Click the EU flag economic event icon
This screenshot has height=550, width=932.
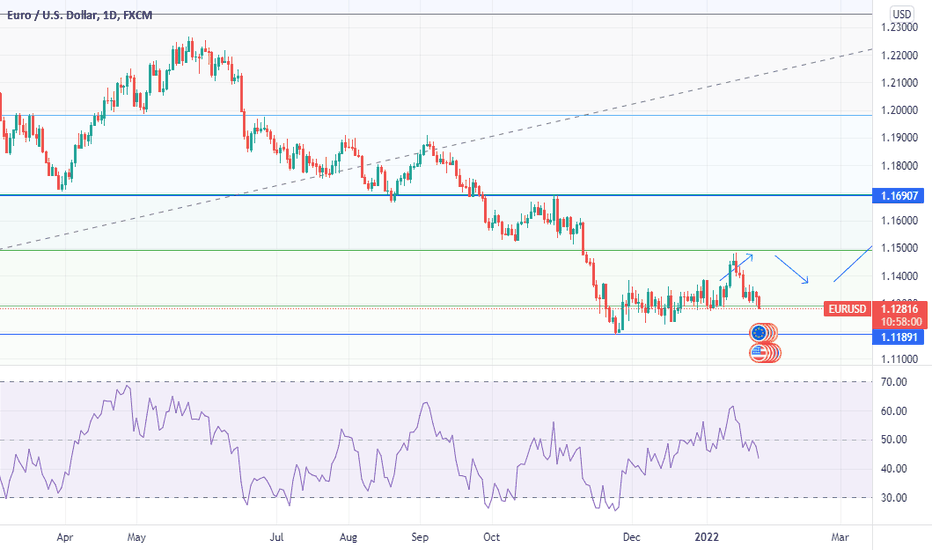pos(758,333)
